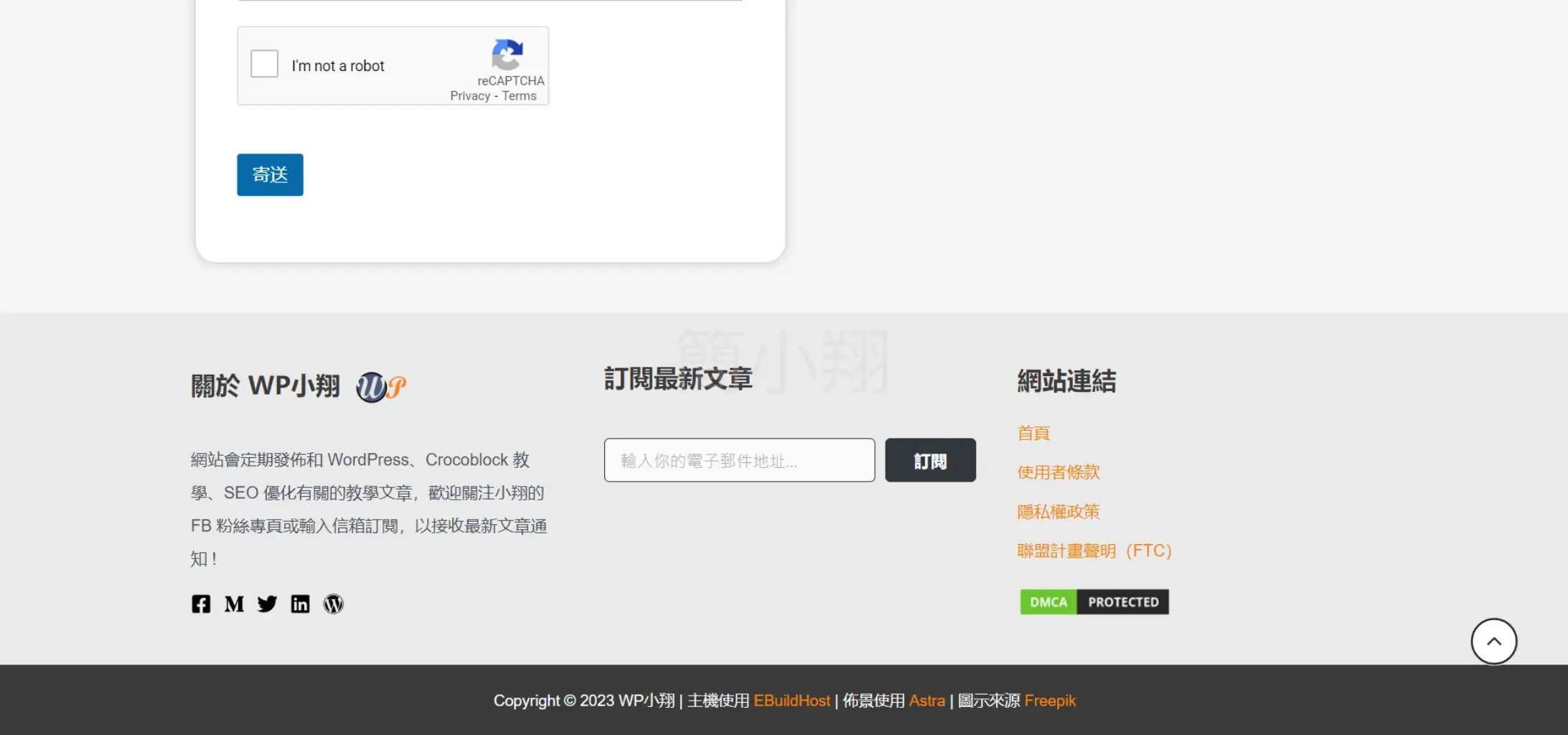Click the scroll-to-top arrow button
Screen dimensions: 1568x735
(x=1493, y=641)
